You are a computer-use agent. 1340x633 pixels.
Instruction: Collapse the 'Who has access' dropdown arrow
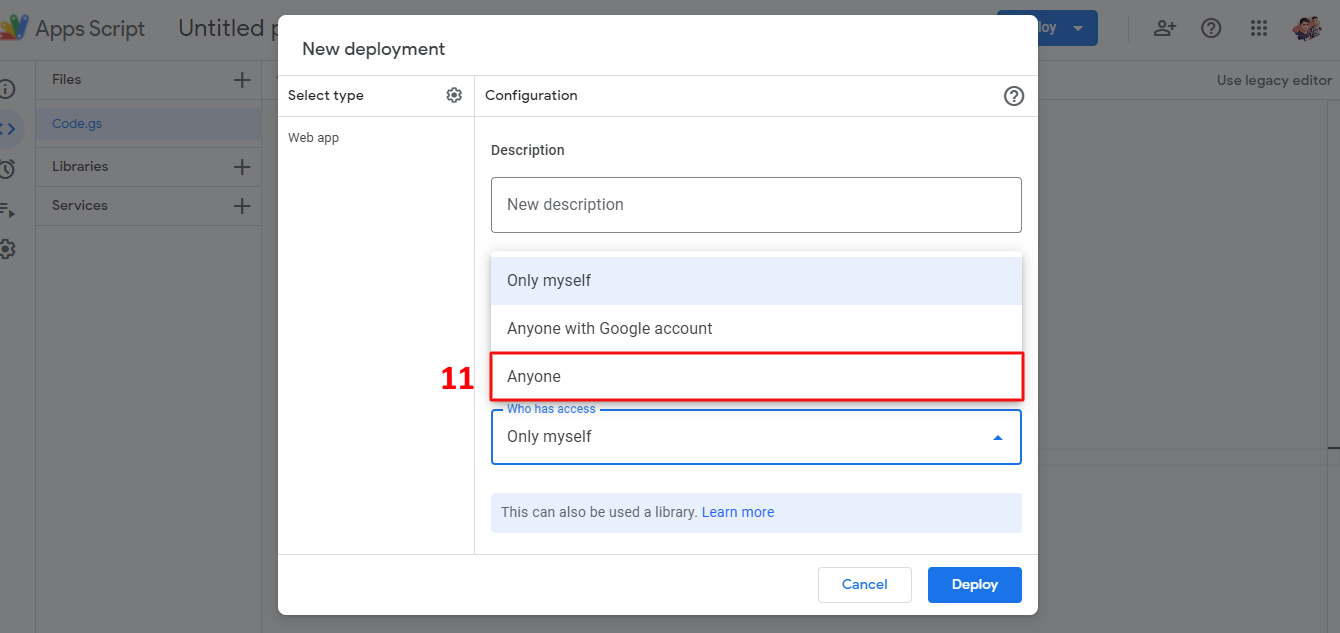coord(997,438)
